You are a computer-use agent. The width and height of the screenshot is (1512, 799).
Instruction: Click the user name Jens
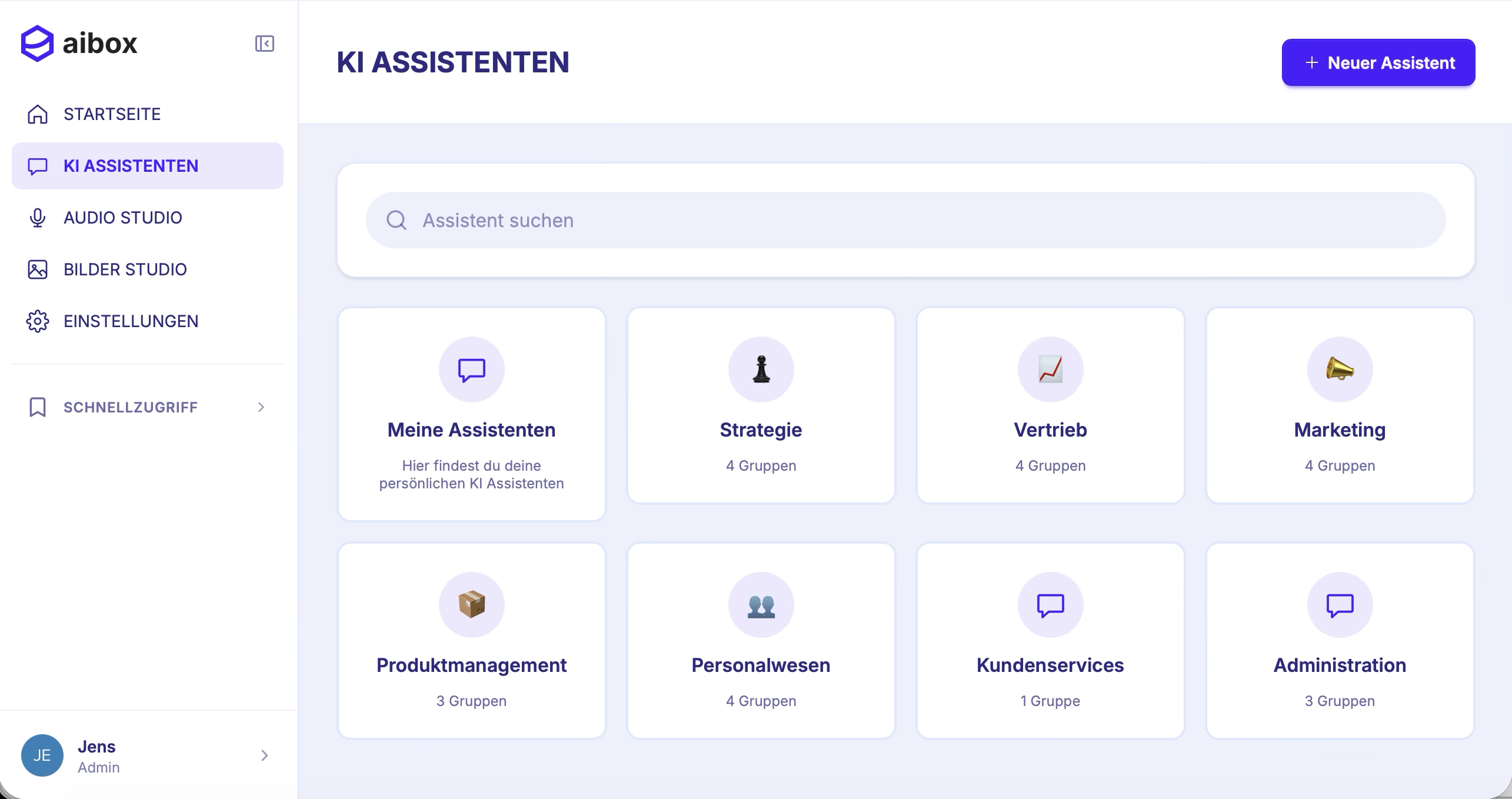(x=96, y=747)
